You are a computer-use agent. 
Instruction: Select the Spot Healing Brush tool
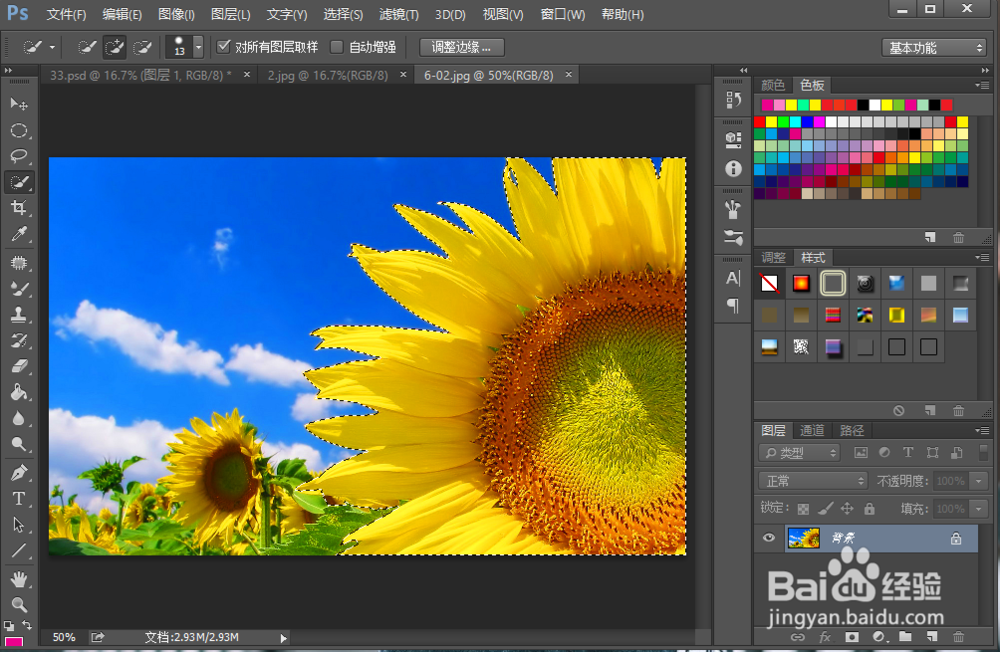pyautogui.click(x=18, y=263)
